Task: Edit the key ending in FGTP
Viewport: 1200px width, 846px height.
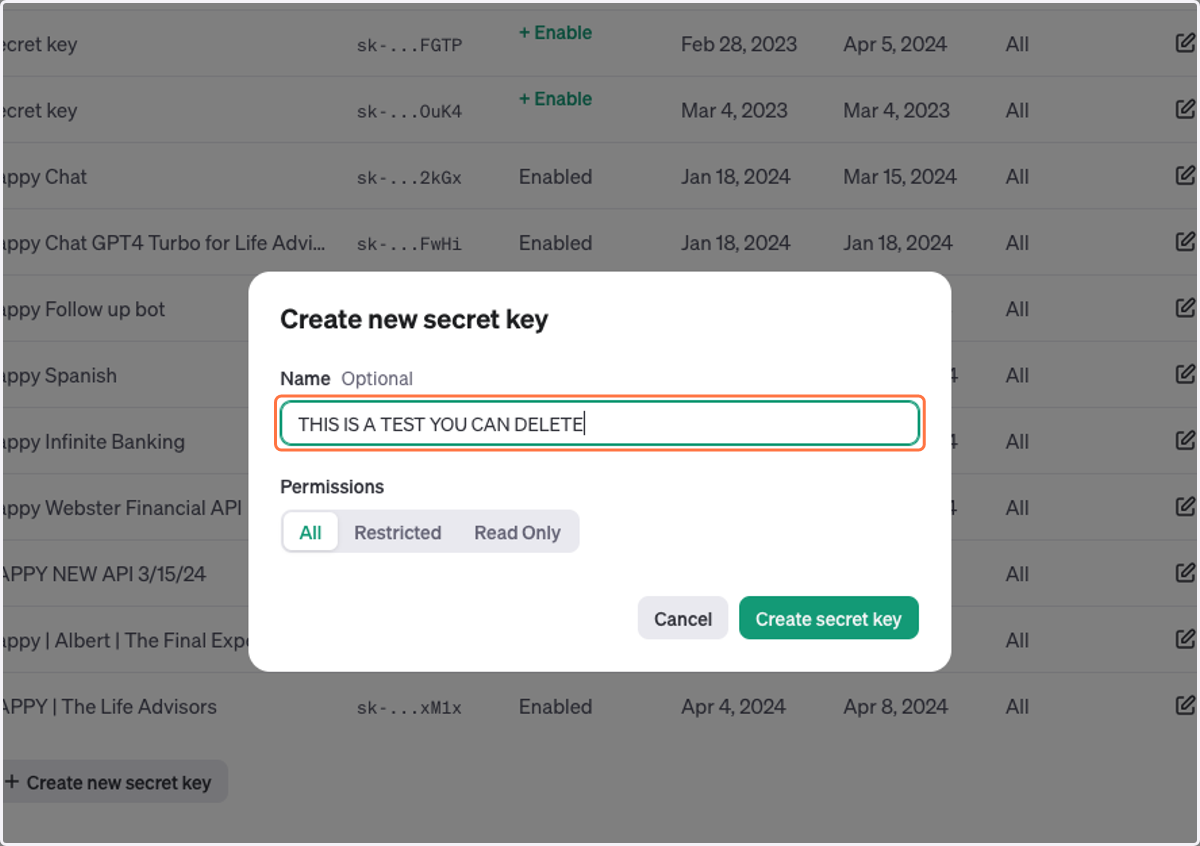Action: pos(1185,43)
